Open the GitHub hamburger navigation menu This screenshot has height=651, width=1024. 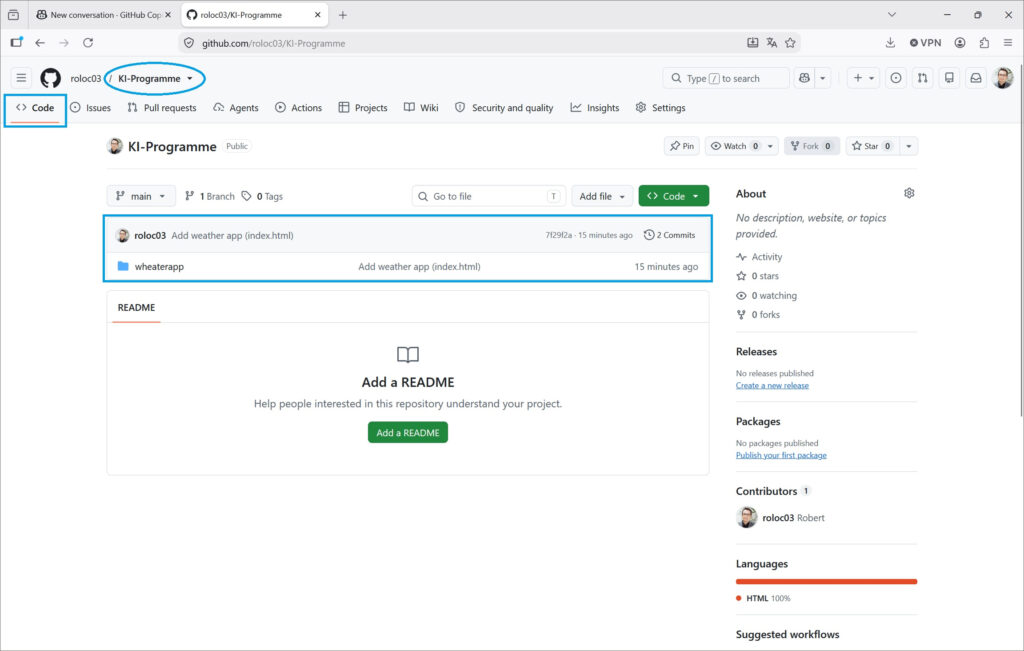(21, 78)
